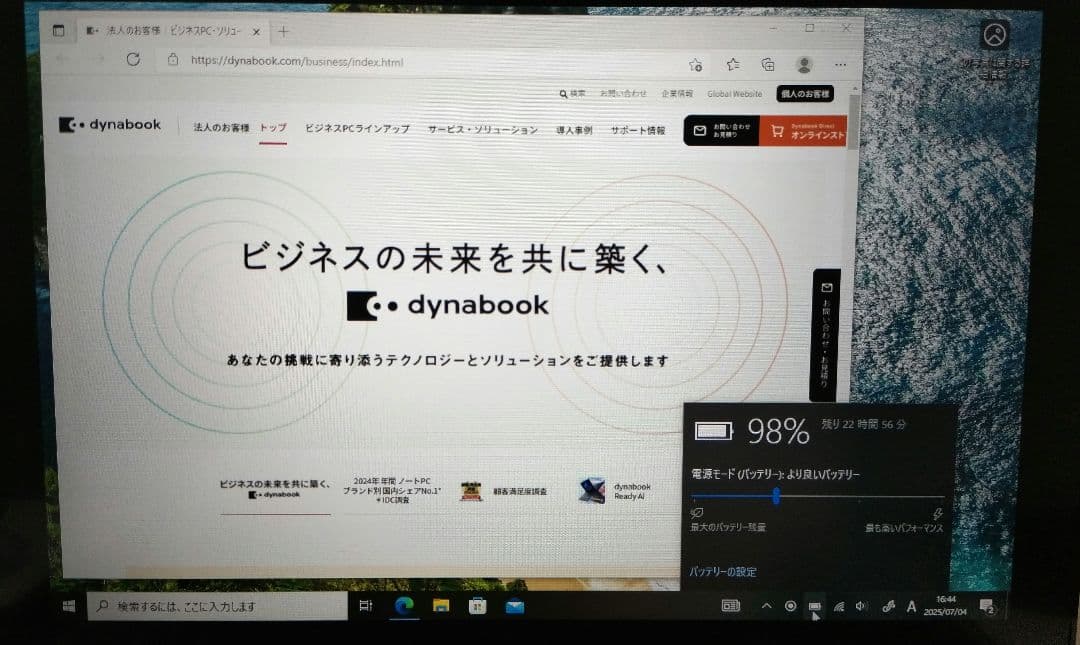Viewport: 1080px width, 645px height.
Task: Click the volume speaker tray icon
Action: click(861, 606)
